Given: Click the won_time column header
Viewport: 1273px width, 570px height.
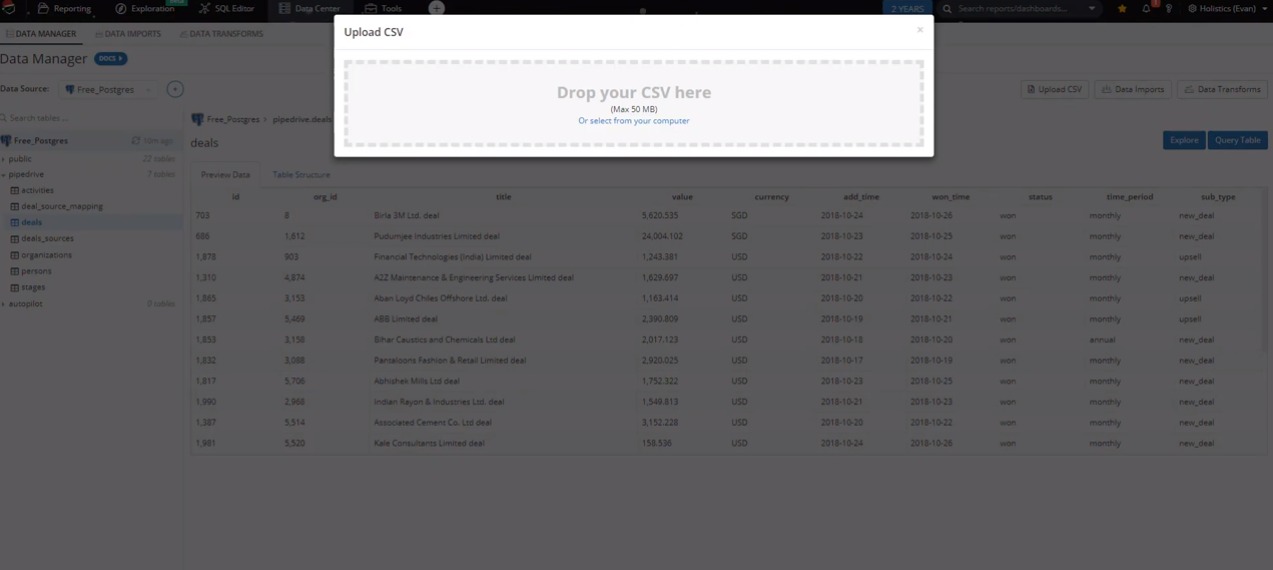Looking at the screenshot, I should coord(950,197).
